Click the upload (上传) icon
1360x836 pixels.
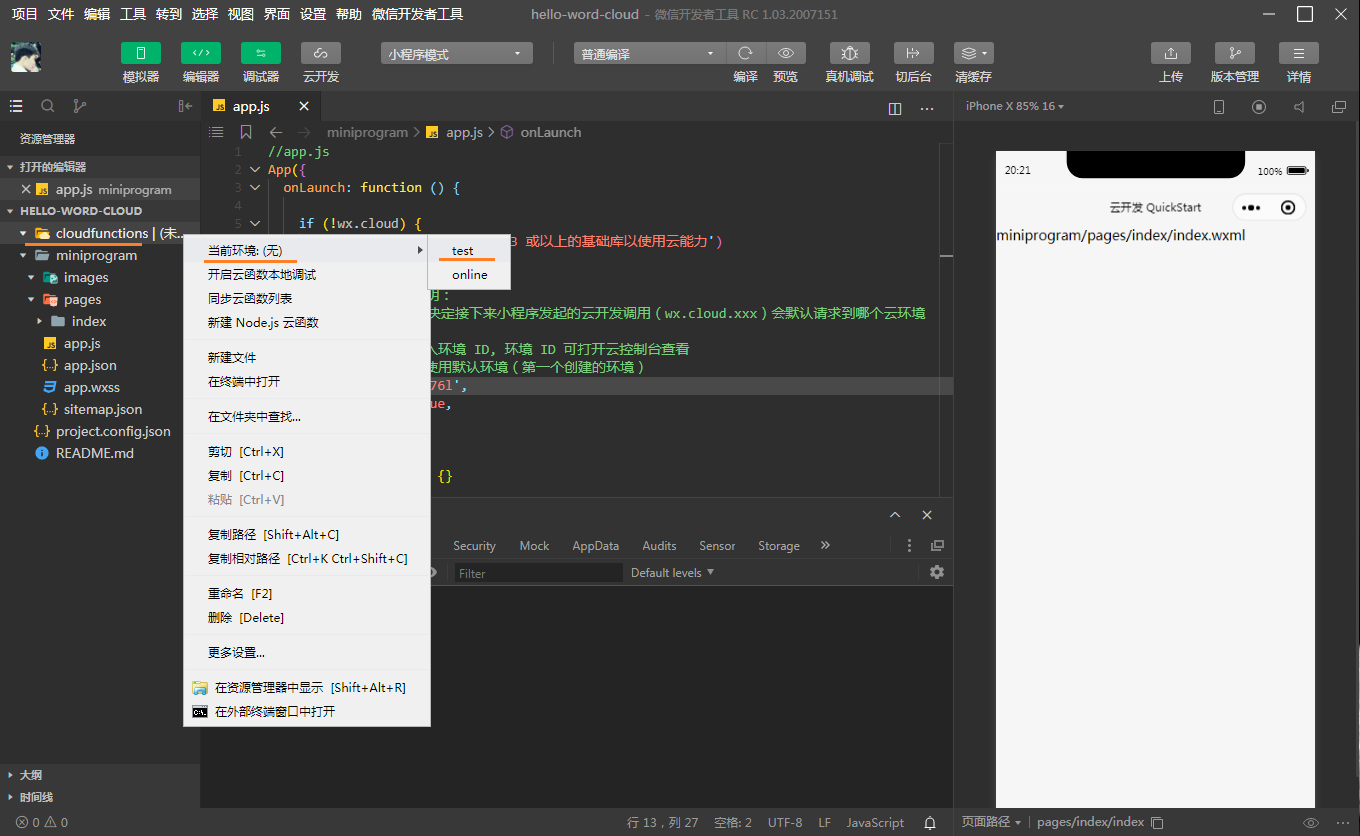[1171, 53]
